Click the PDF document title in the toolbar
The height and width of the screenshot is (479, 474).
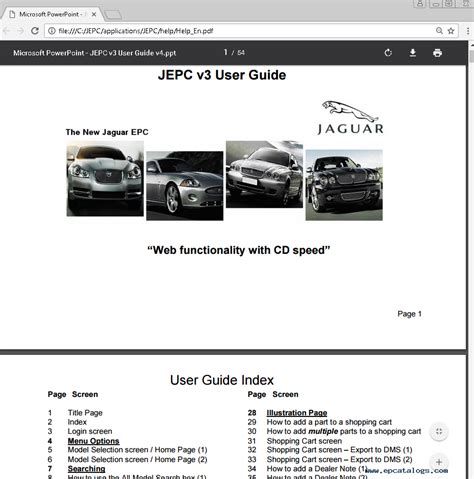pos(95,53)
